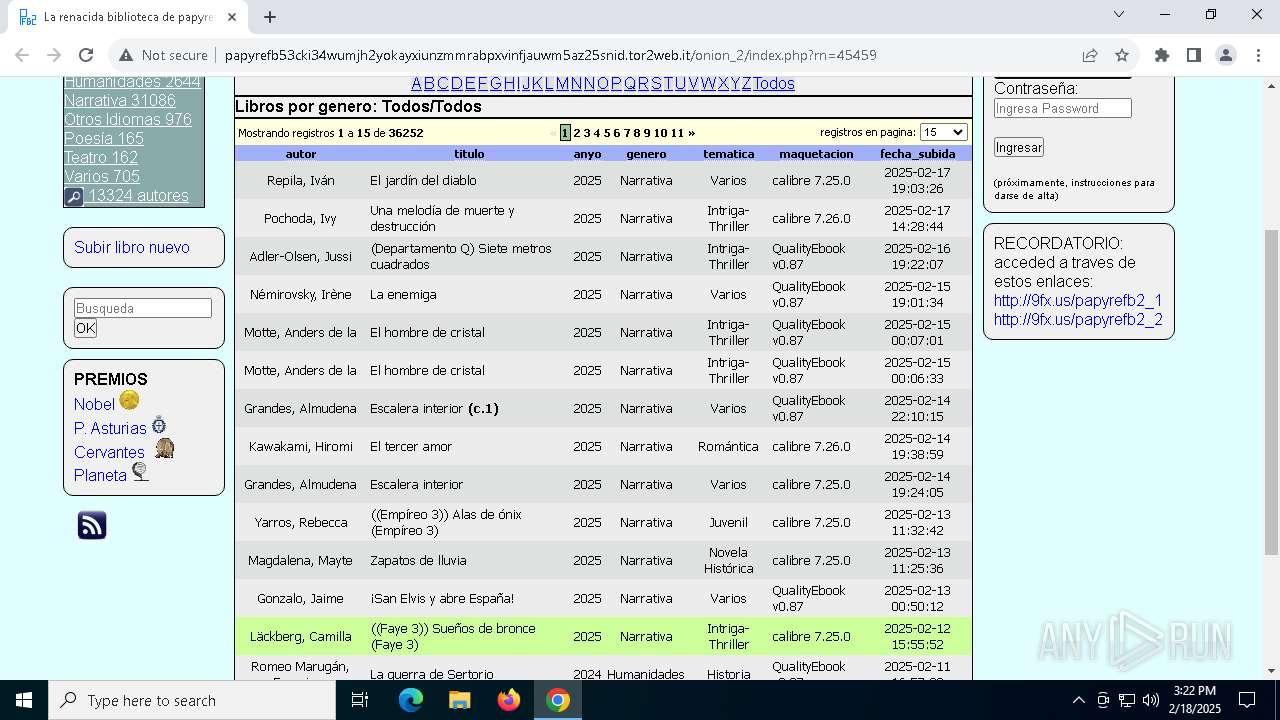
Task: Click the RSS feed icon
Action: 92,525
